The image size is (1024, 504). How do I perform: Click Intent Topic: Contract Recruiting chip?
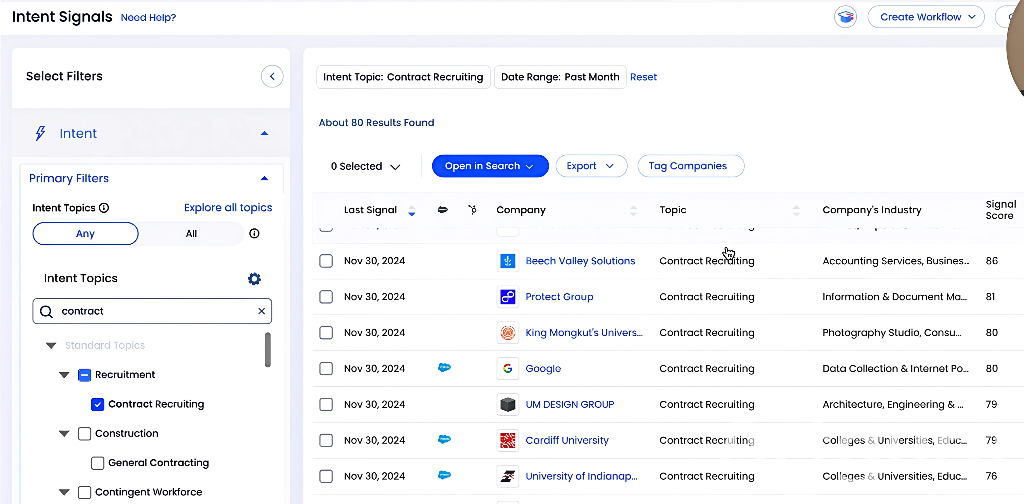(x=403, y=77)
